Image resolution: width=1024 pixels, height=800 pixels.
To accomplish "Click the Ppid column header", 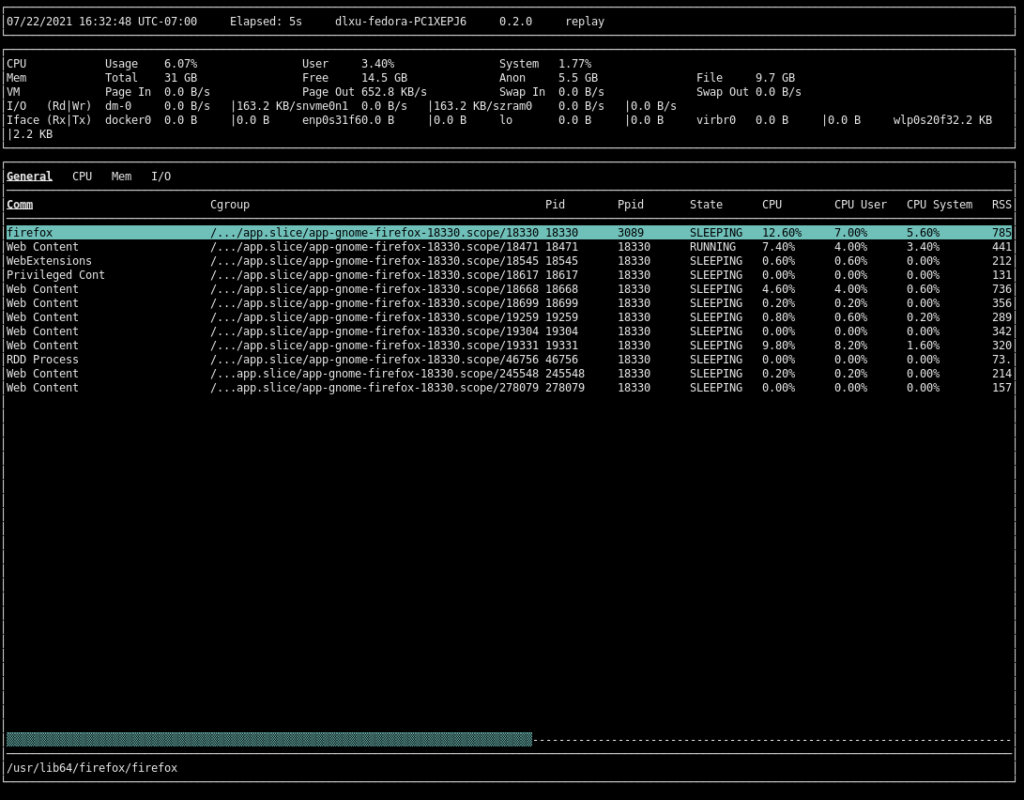I will (630, 204).
